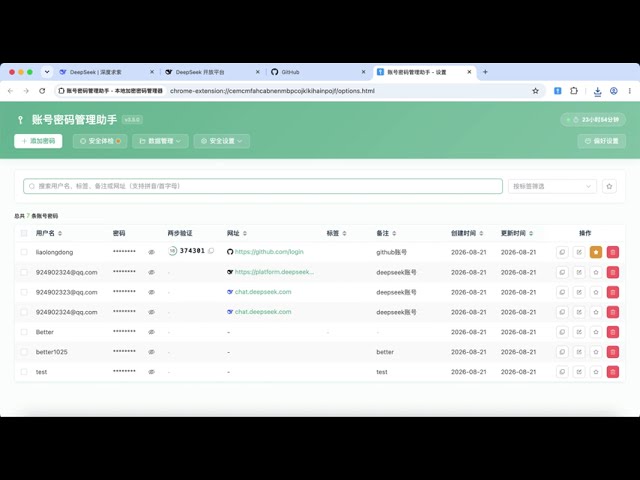Delete the test account entry
The height and width of the screenshot is (480, 640).
coord(613,372)
